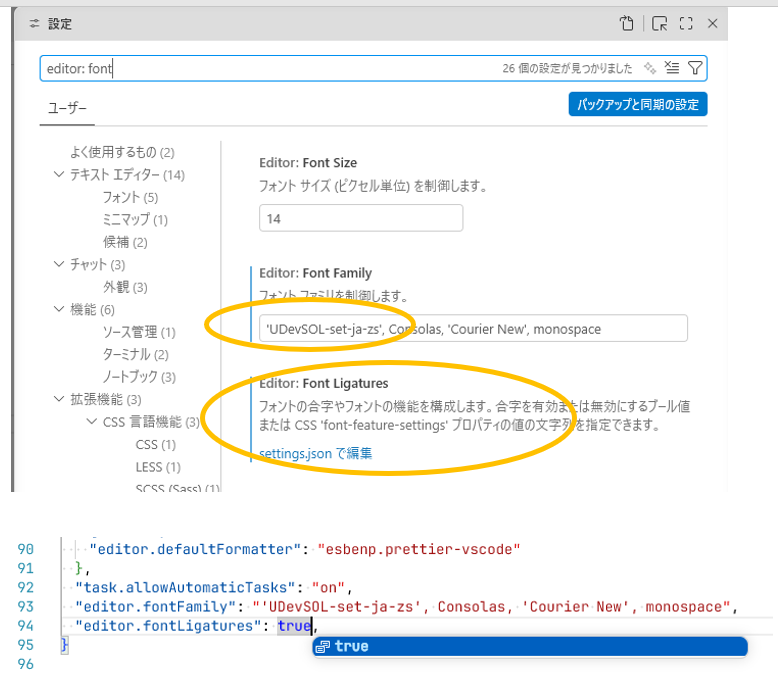Select ミニマップ (1) tree item
The height and width of the screenshot is (682, 778).
(x=135, y=220)
